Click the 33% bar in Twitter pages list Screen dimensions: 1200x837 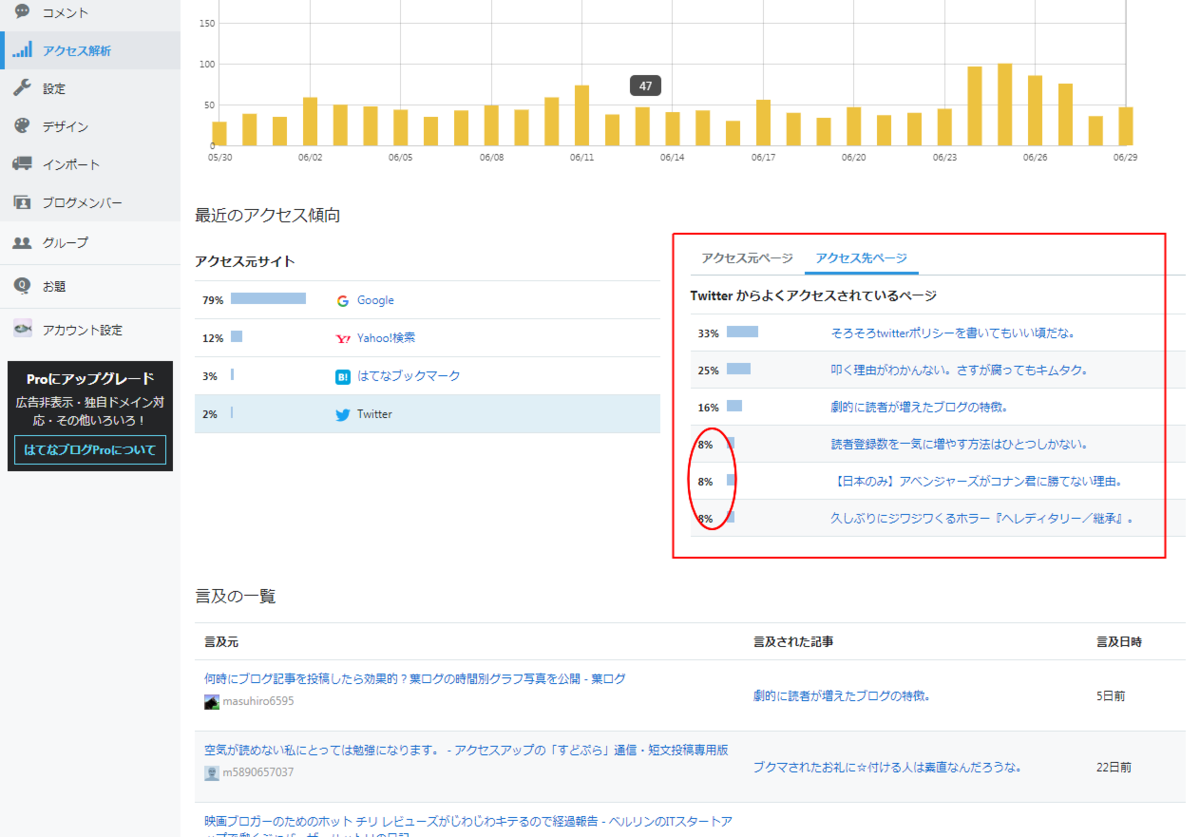coord(742,332)
